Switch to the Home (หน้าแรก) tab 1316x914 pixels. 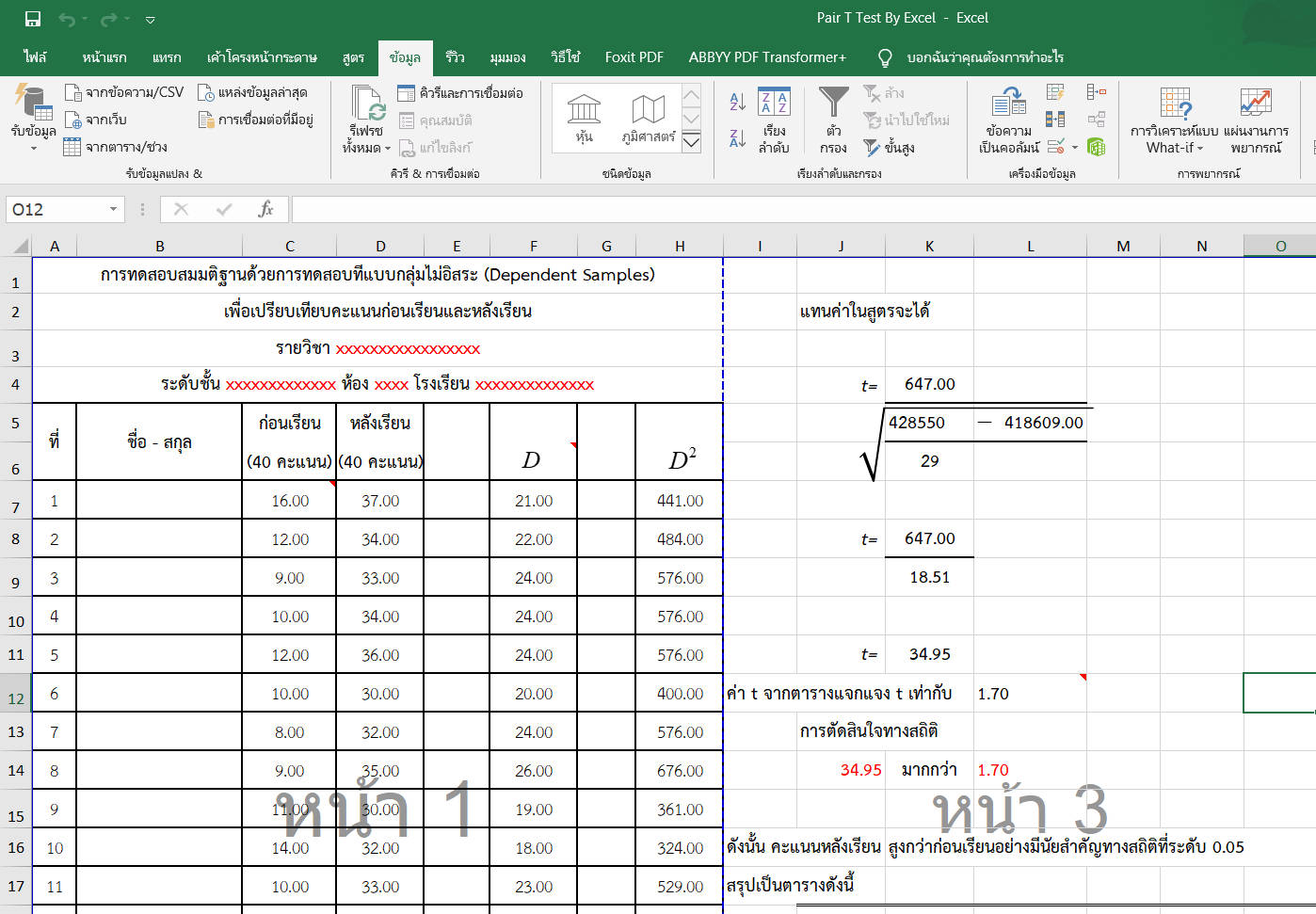point(104,57)
